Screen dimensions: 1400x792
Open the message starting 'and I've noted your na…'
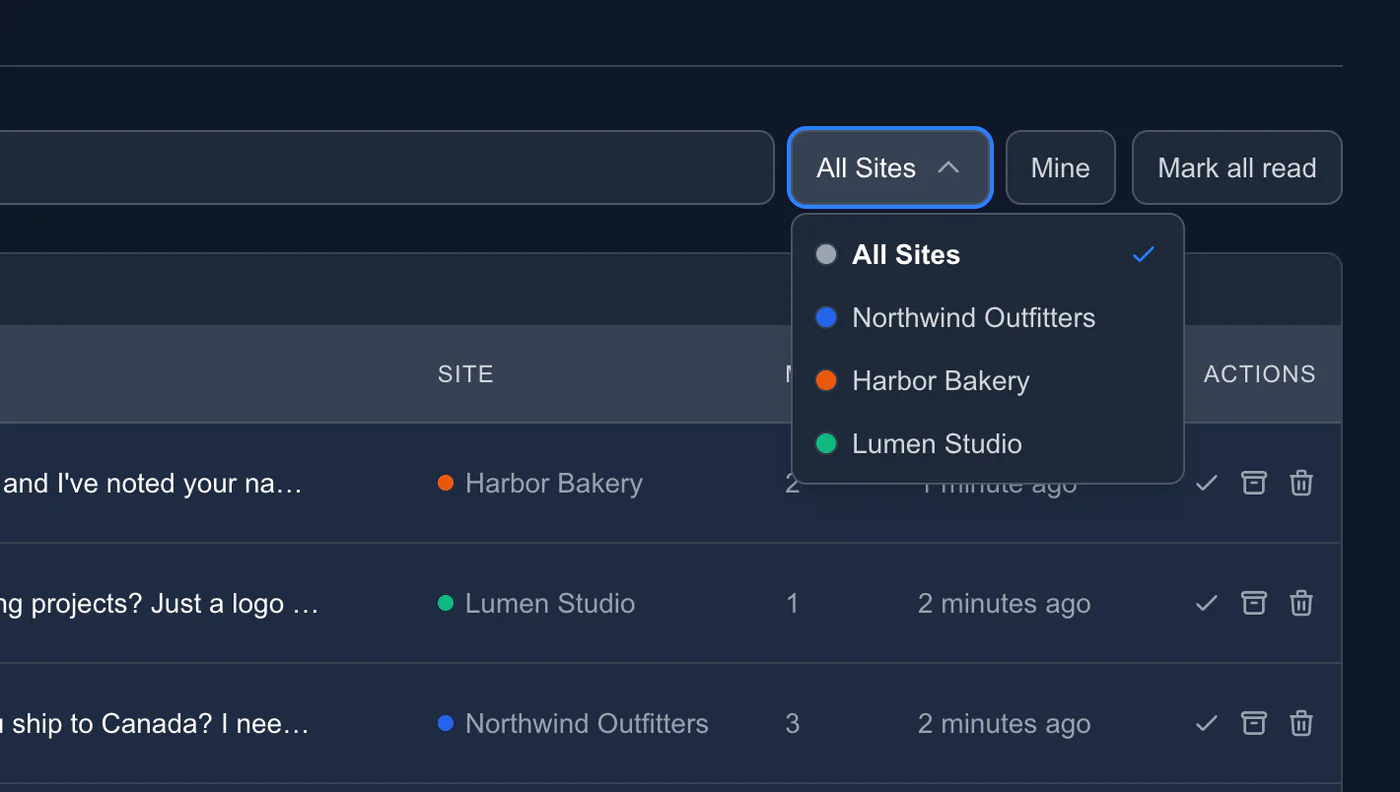click(153, 483)
